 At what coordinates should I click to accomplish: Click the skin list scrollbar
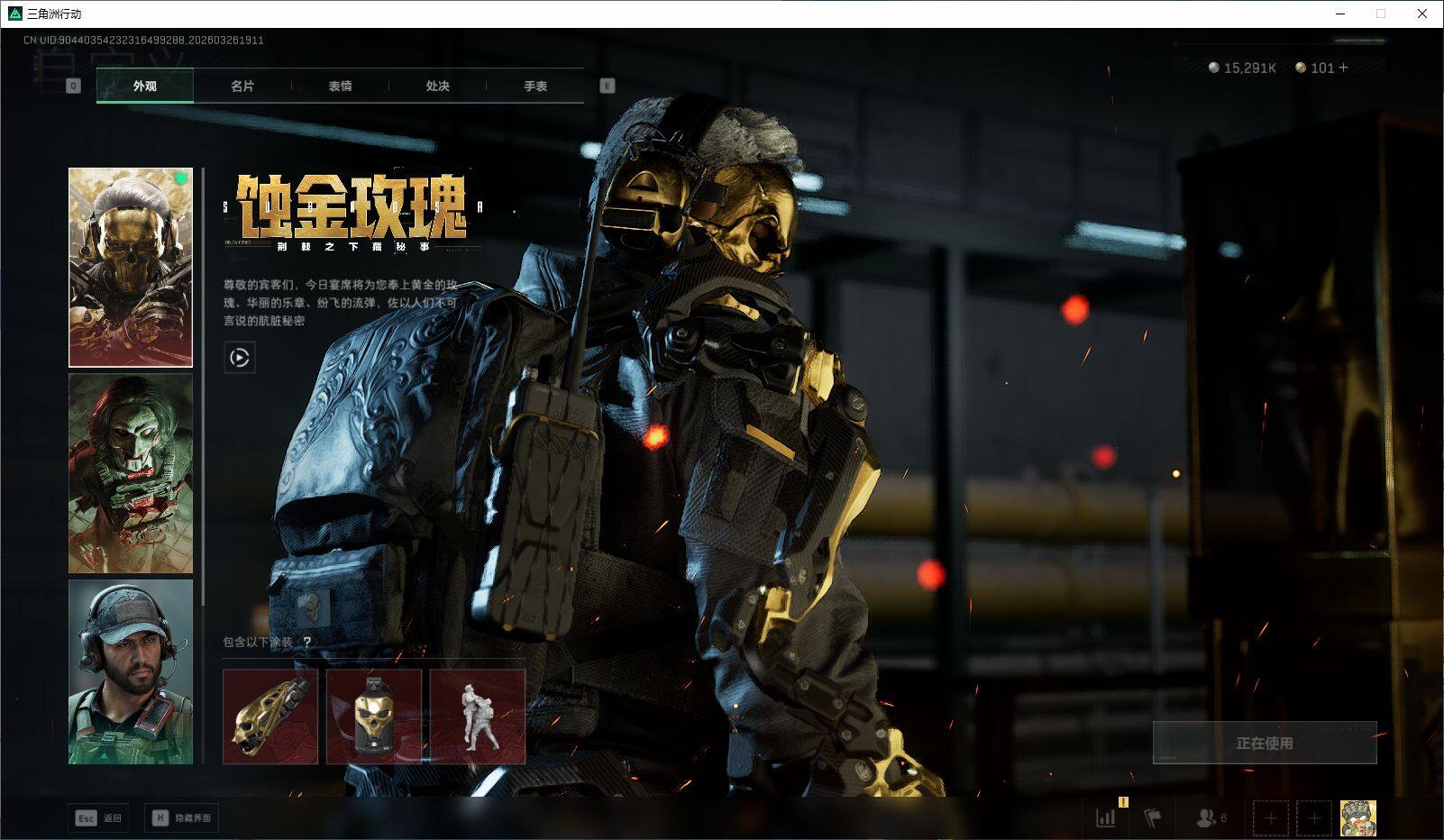click(203, 388)
